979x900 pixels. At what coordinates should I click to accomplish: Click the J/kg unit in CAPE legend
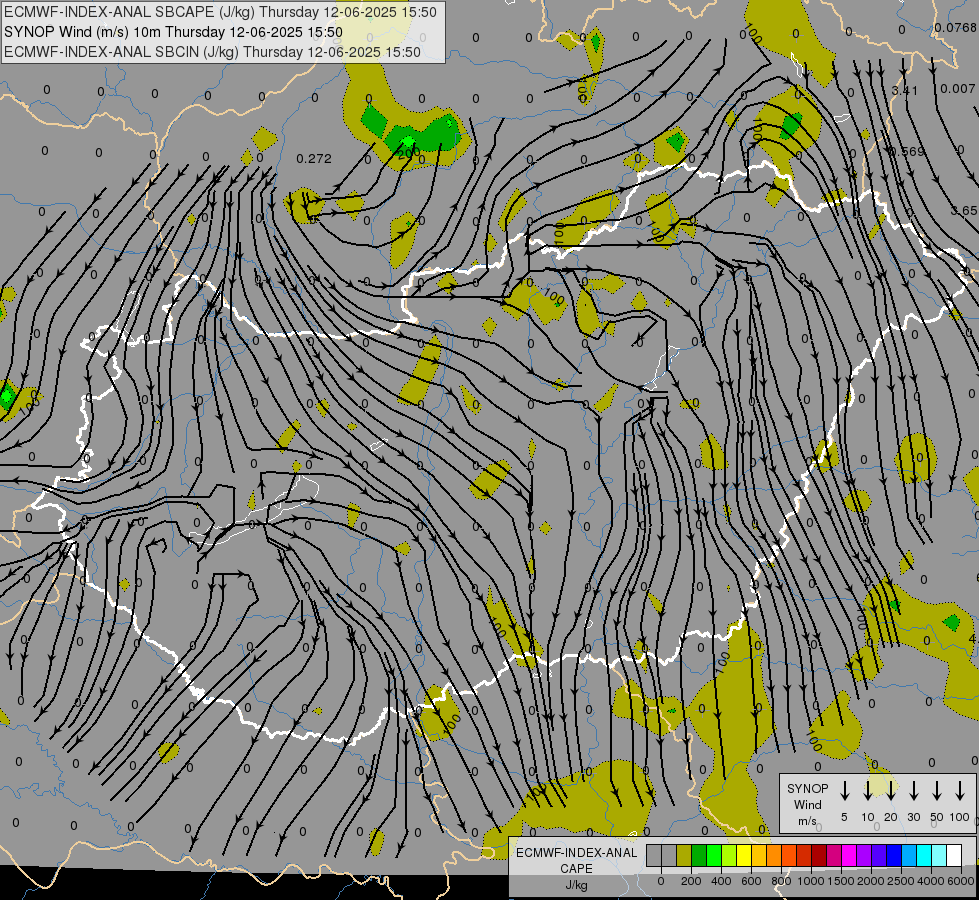click(x=576, y=885)
